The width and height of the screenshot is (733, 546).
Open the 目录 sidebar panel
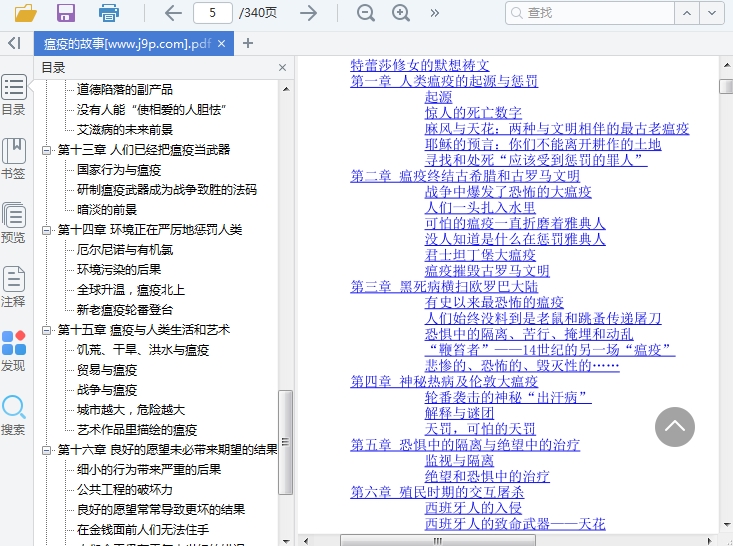pyautogui.click(x=14, y=95)
